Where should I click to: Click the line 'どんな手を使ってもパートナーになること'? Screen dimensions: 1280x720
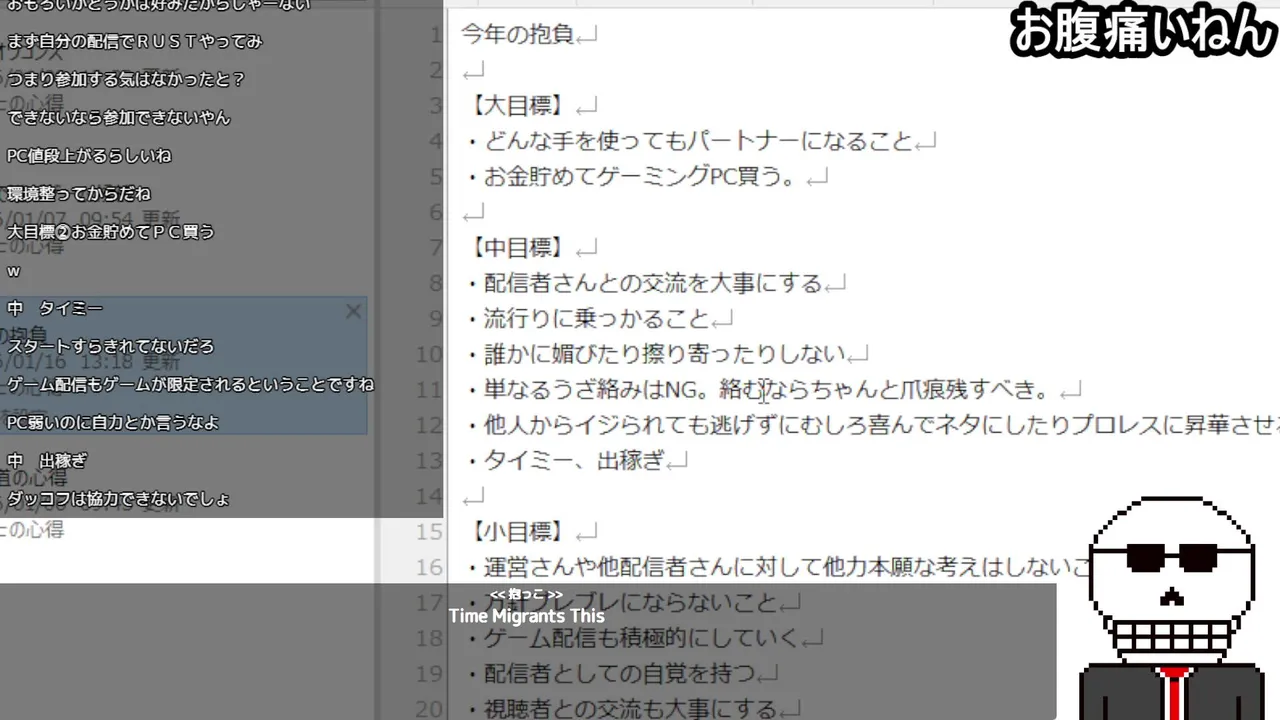(x=689, y=141)
